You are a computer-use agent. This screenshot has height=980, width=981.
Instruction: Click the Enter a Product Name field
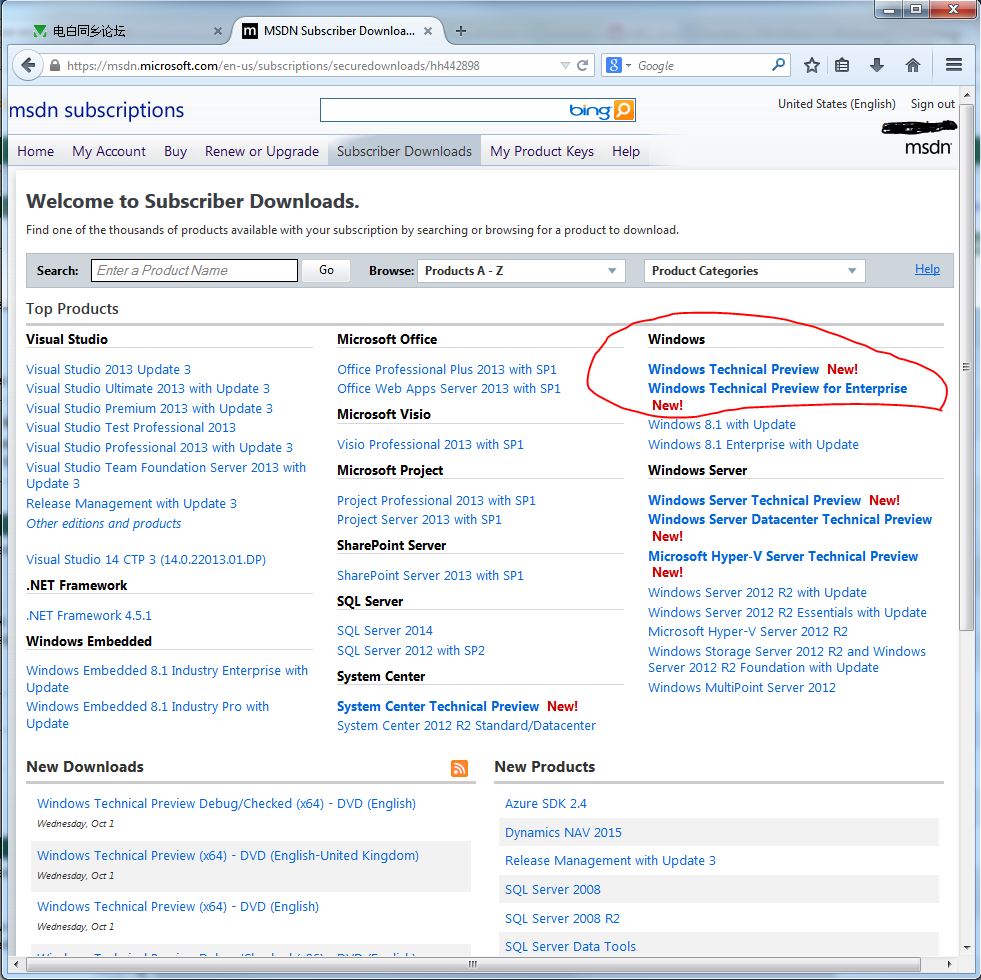pos(195,271)
